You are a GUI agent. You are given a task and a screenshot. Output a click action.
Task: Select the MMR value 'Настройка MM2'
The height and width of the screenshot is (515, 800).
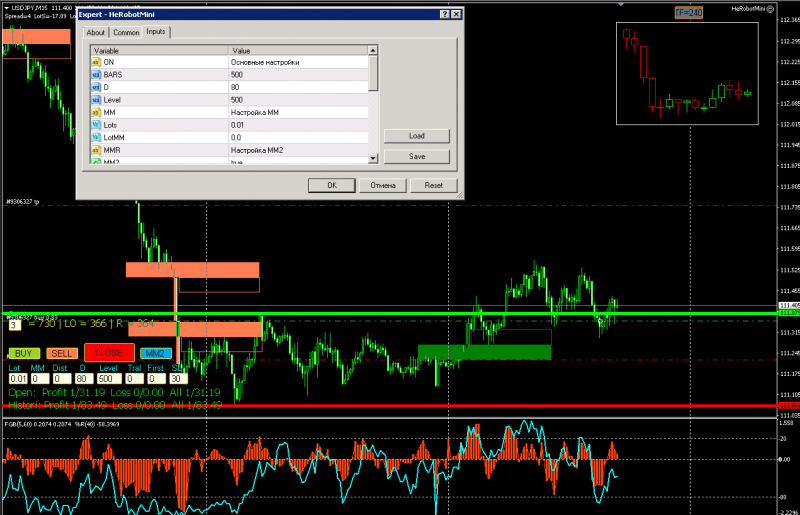[x=298, y=150]
